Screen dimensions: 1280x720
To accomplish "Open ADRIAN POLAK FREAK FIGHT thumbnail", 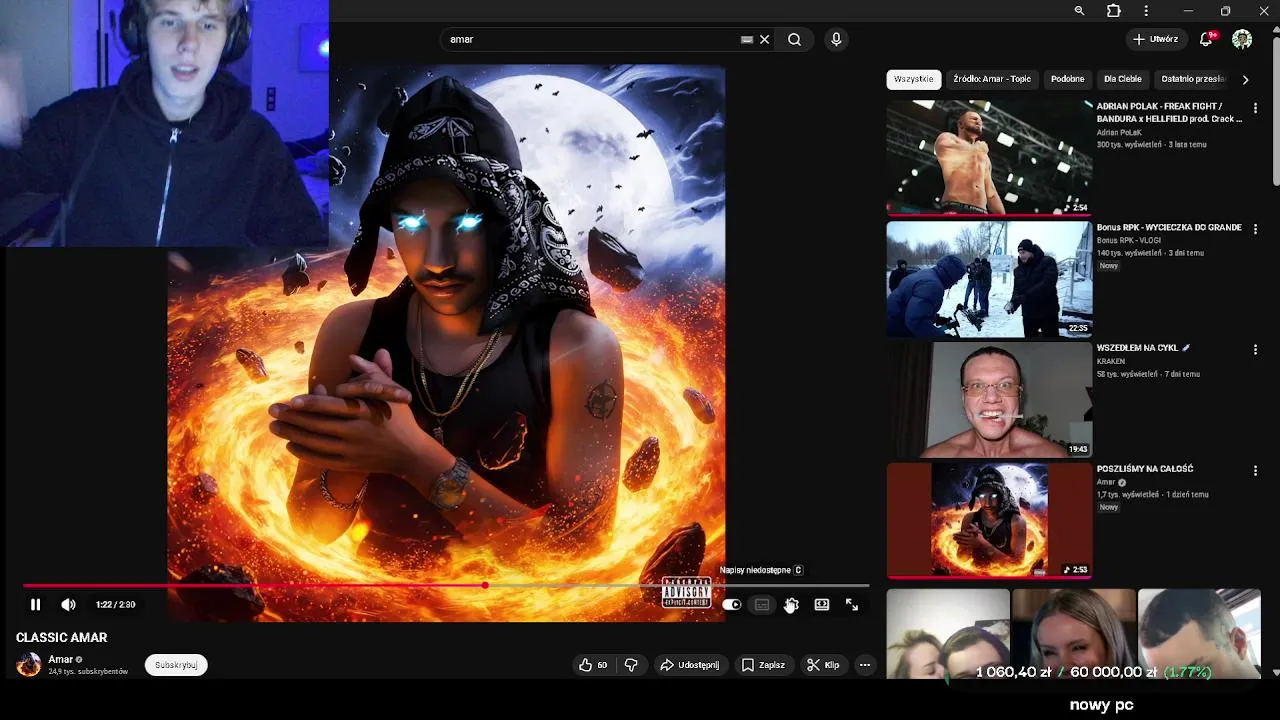I will point(989,157).
